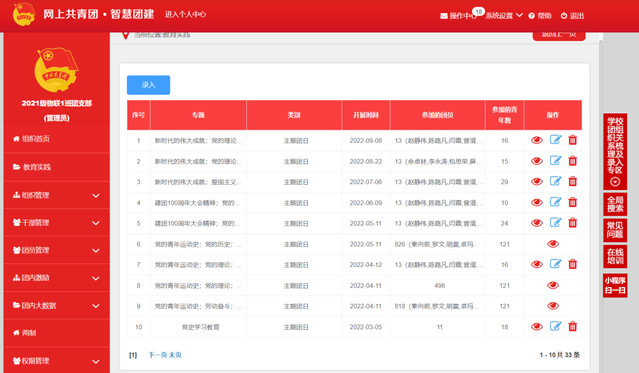Edit the 2022-06-09 activity record

coord(555,202)
